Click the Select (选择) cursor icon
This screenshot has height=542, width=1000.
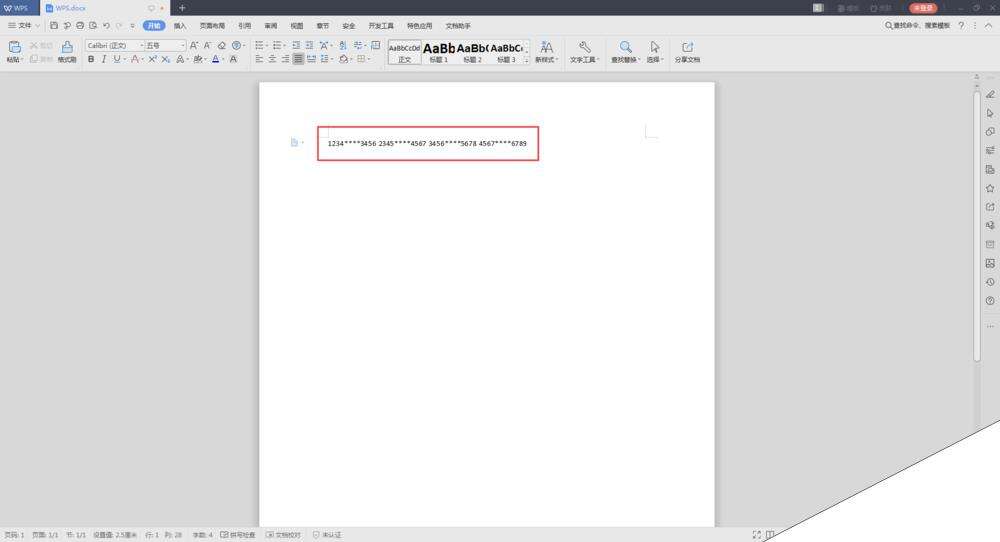pyautogui.click(x=655, y=47)
